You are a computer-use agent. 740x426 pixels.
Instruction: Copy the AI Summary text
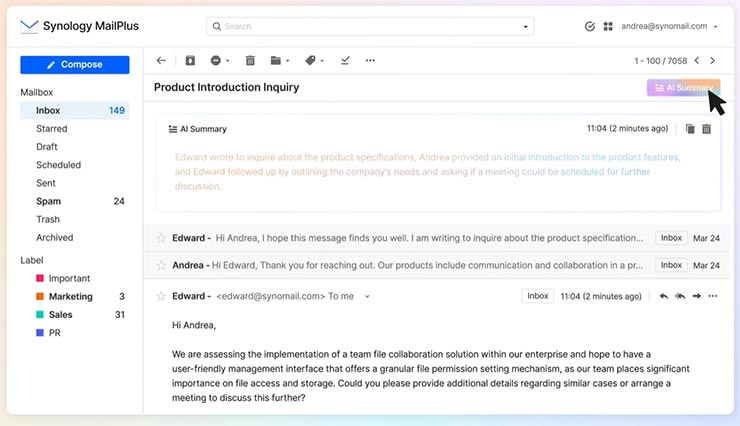coord(690,129)
